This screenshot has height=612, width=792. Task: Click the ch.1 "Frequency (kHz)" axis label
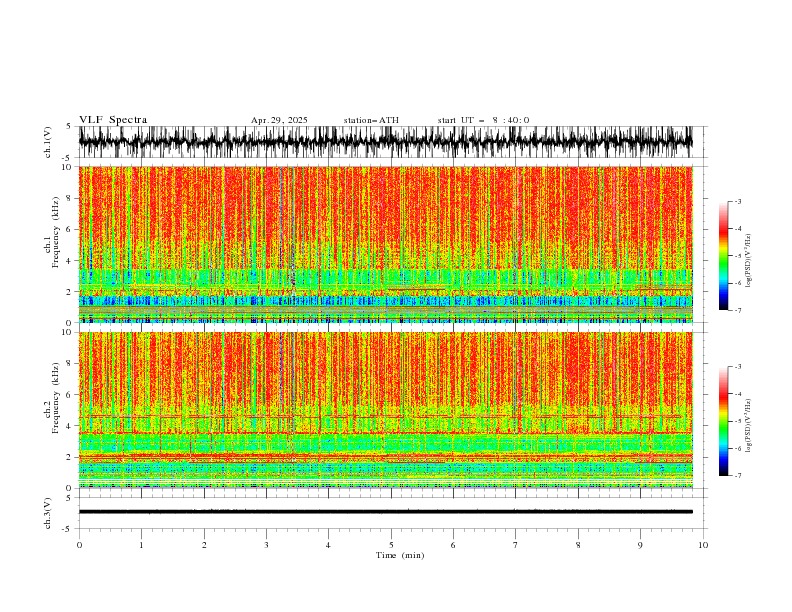[x=56, y=232]
